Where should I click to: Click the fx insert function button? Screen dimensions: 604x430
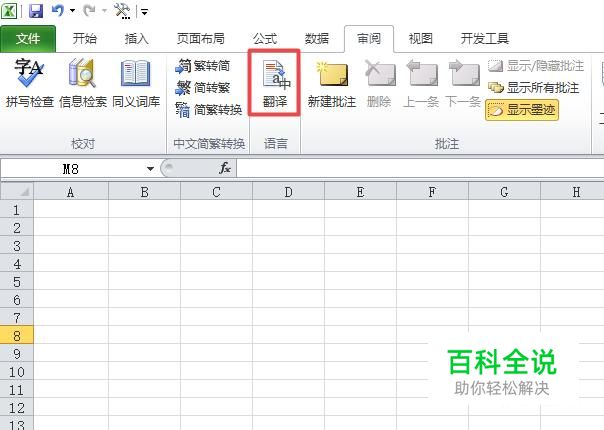point(225,168)
